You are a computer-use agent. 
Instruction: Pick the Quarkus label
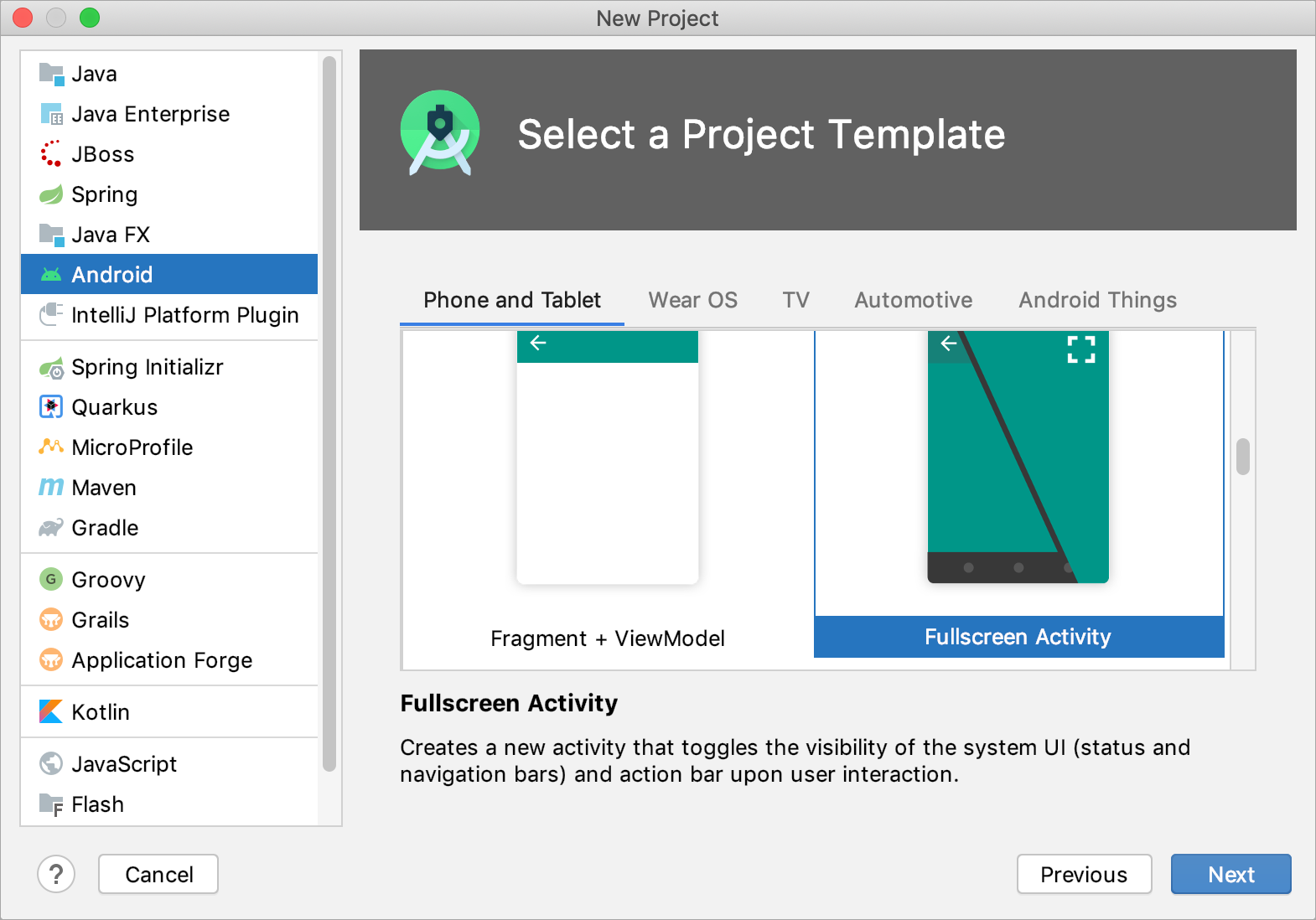tap(115, 407)
